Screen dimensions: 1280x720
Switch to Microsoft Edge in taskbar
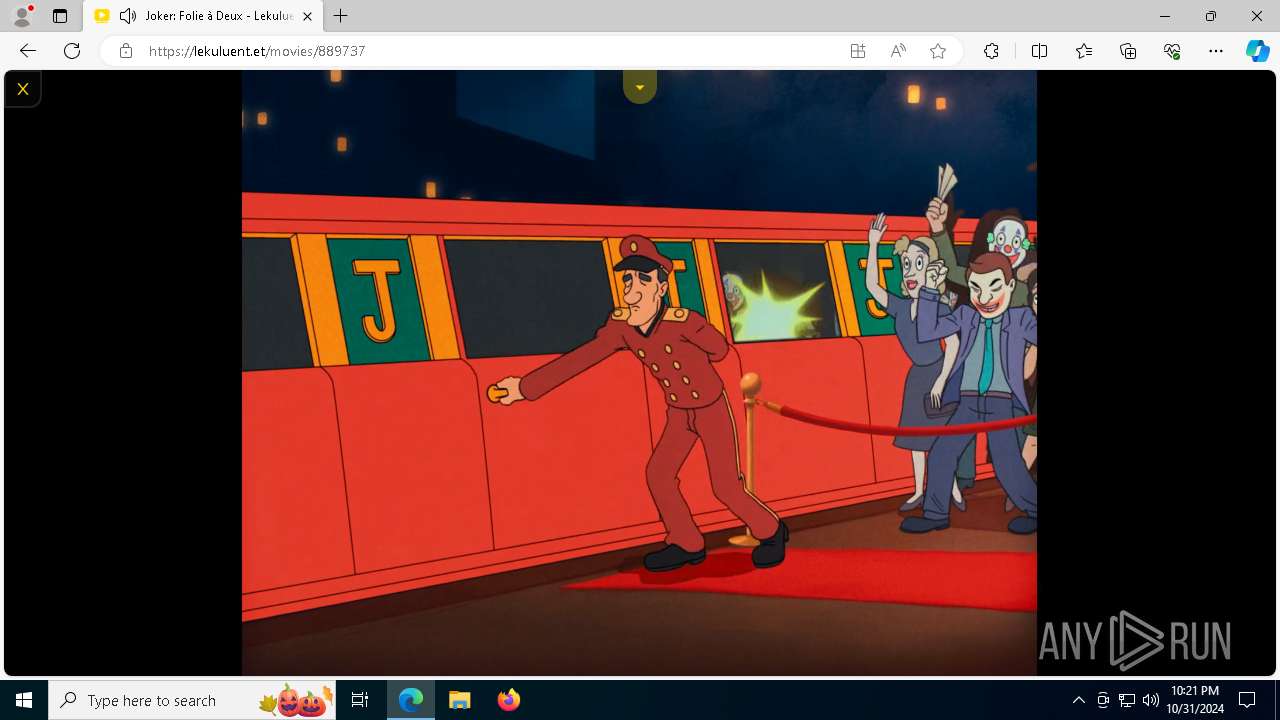(x=411, y=700)
